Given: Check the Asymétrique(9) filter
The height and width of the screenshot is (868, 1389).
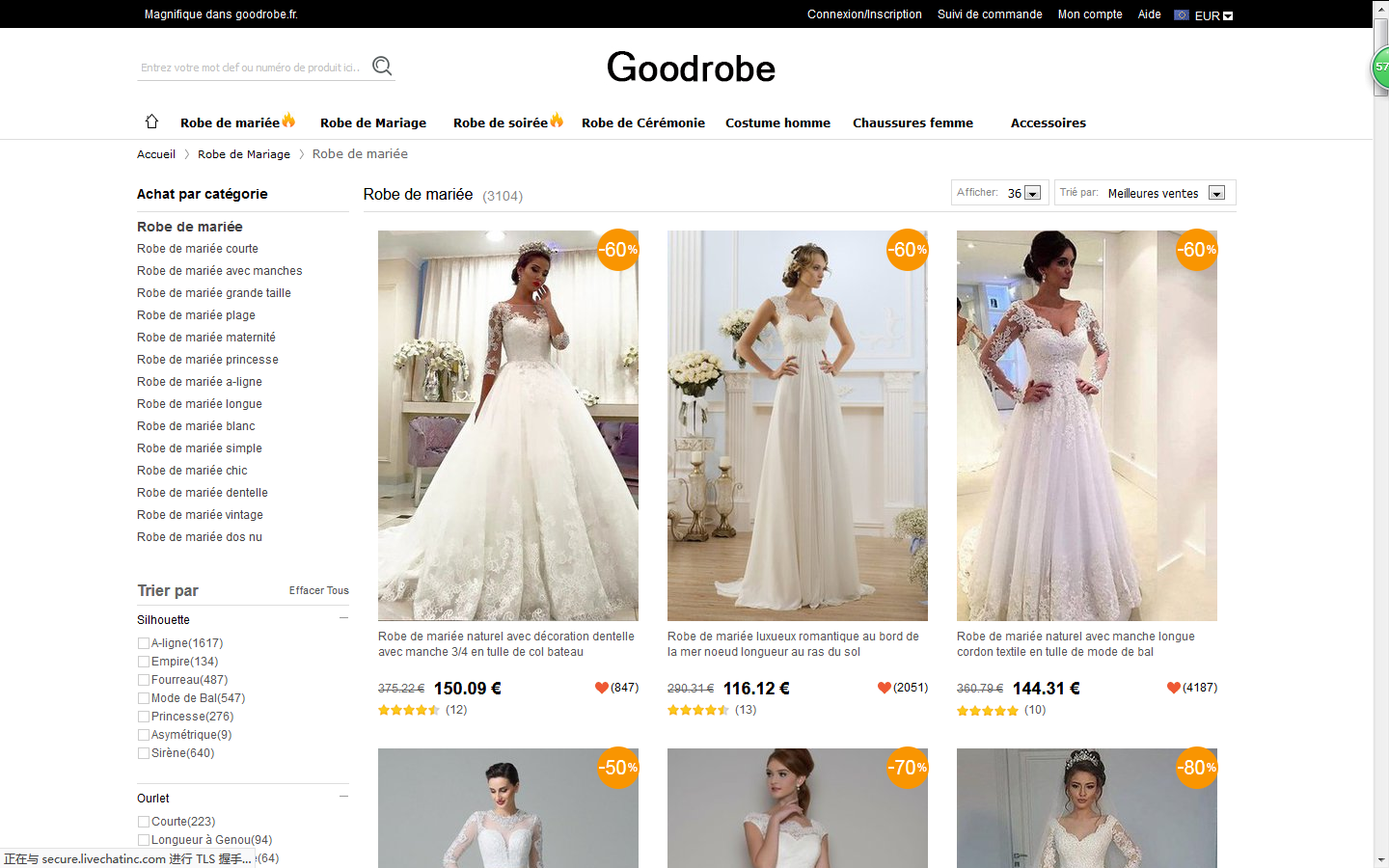Looking at the screenshot, I should 143,735.
